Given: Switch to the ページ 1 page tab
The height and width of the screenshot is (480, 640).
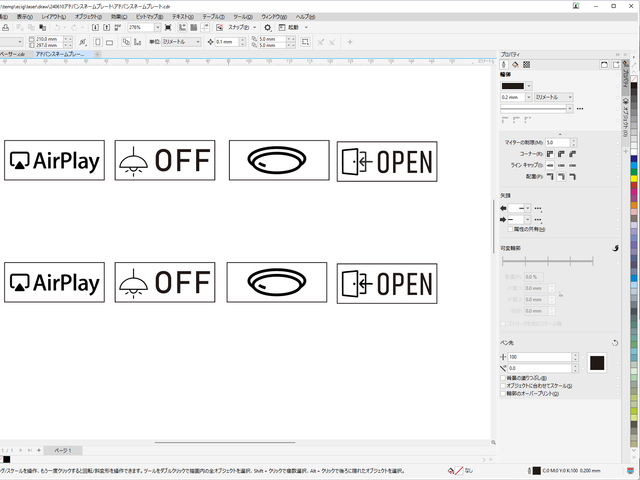Looking at the screenshot, I should tap(62, 451).
